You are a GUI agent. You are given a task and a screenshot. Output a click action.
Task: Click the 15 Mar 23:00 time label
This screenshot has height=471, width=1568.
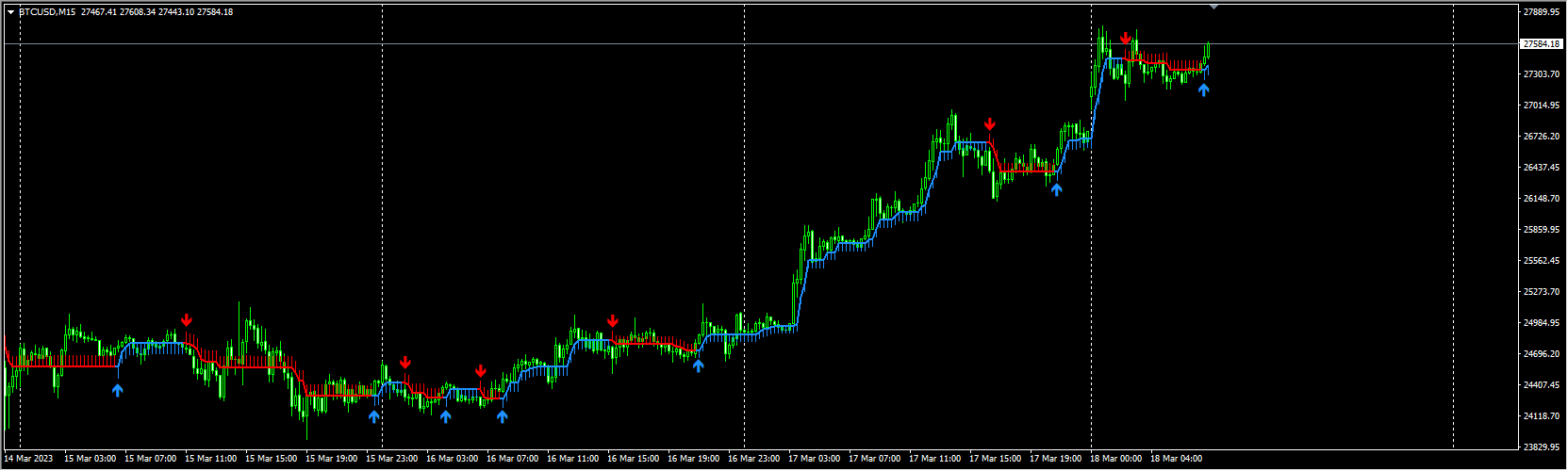[392, 459]
